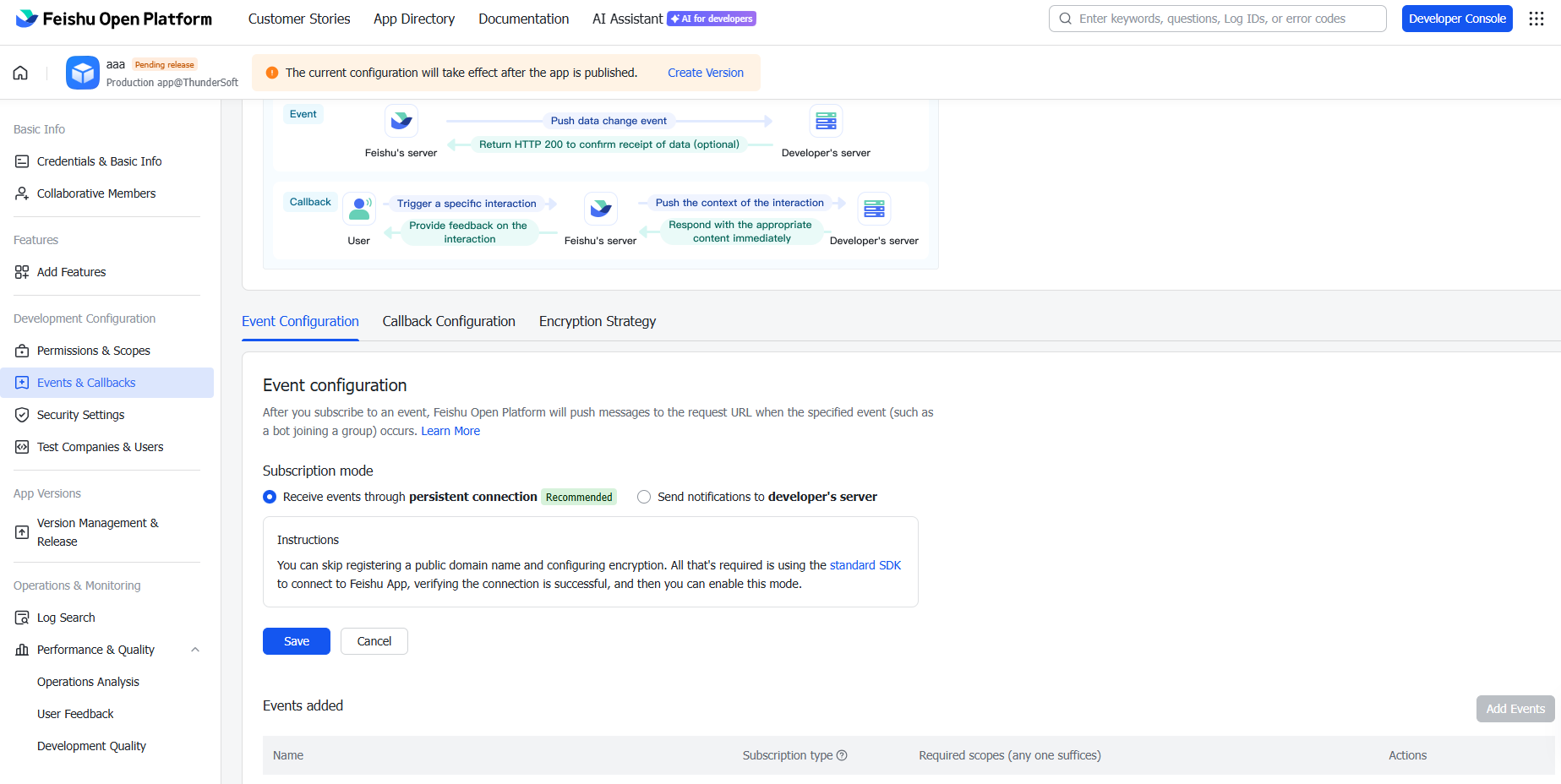Click the aaa app cube icon

(x=83, y=73)
